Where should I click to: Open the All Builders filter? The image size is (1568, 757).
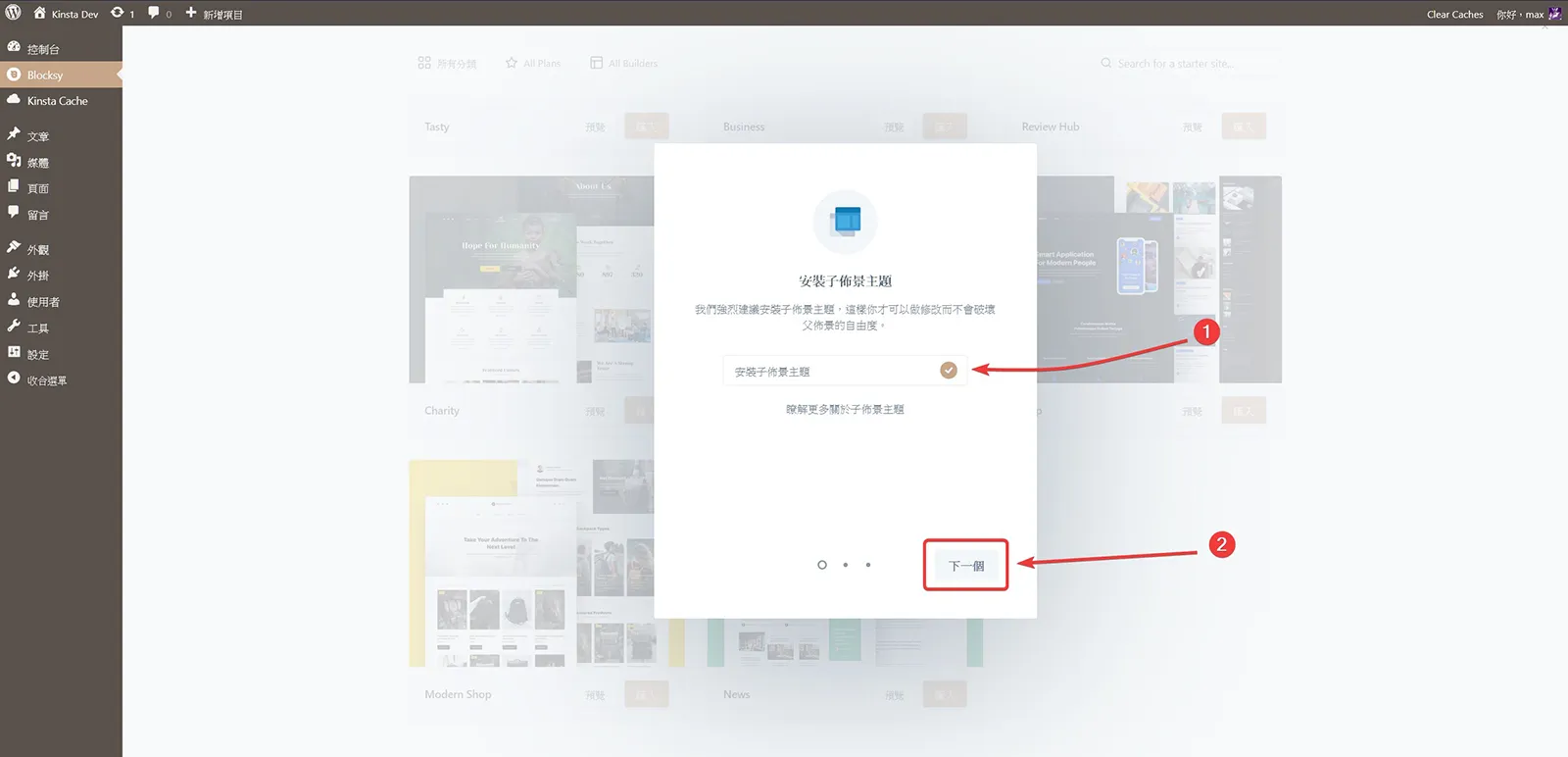[x=624, y=63]
